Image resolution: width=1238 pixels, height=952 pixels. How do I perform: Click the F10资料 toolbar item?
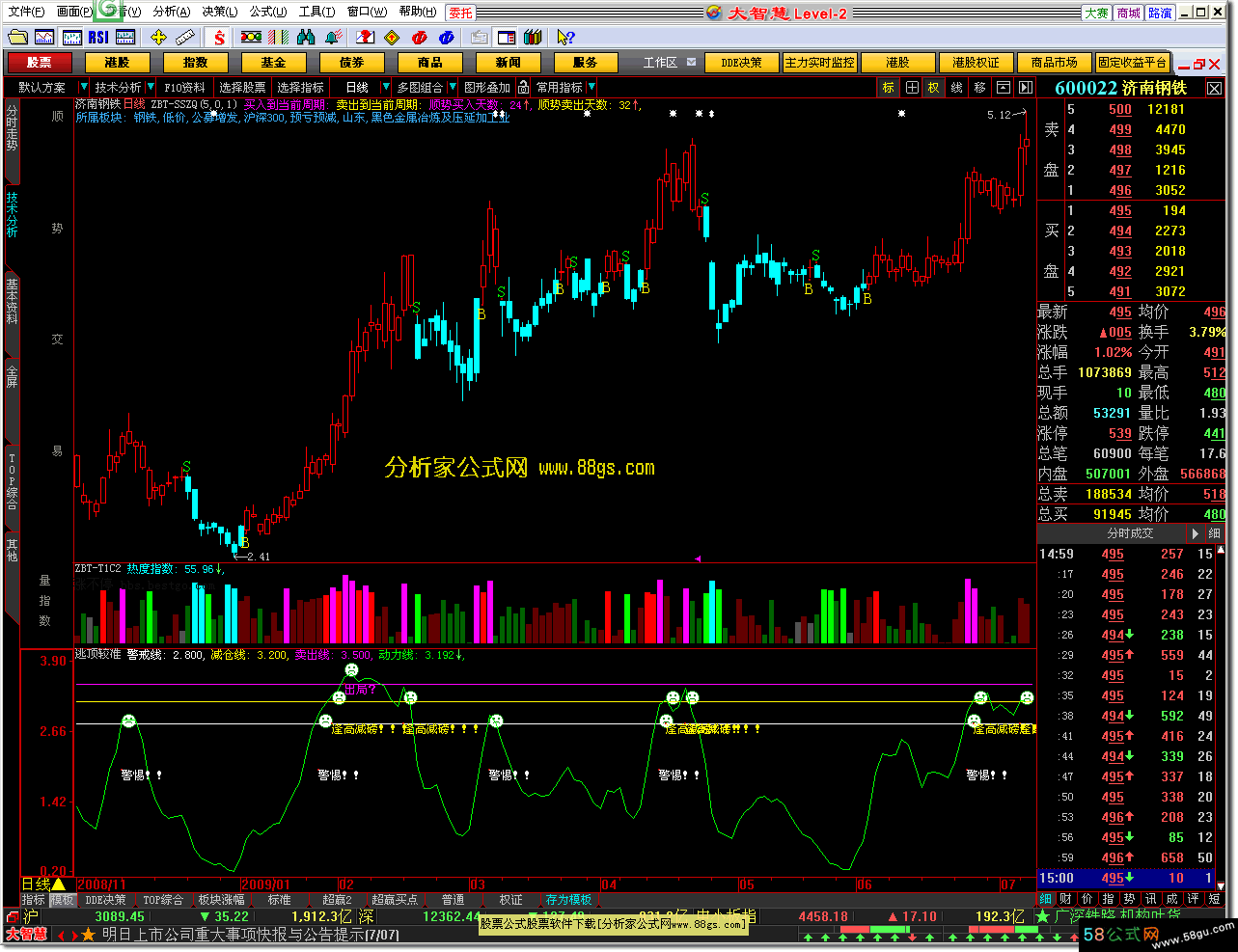tap(184, 88)
